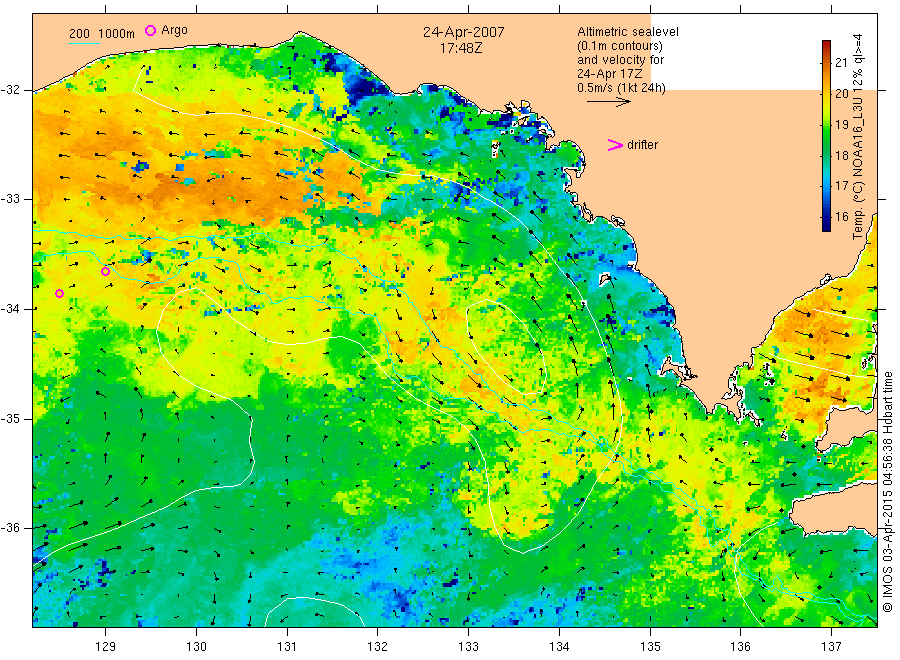This screenshot has width=900, height=660.
Task: Click the longitude 131 axis label
Action: [x=287, y=647]
